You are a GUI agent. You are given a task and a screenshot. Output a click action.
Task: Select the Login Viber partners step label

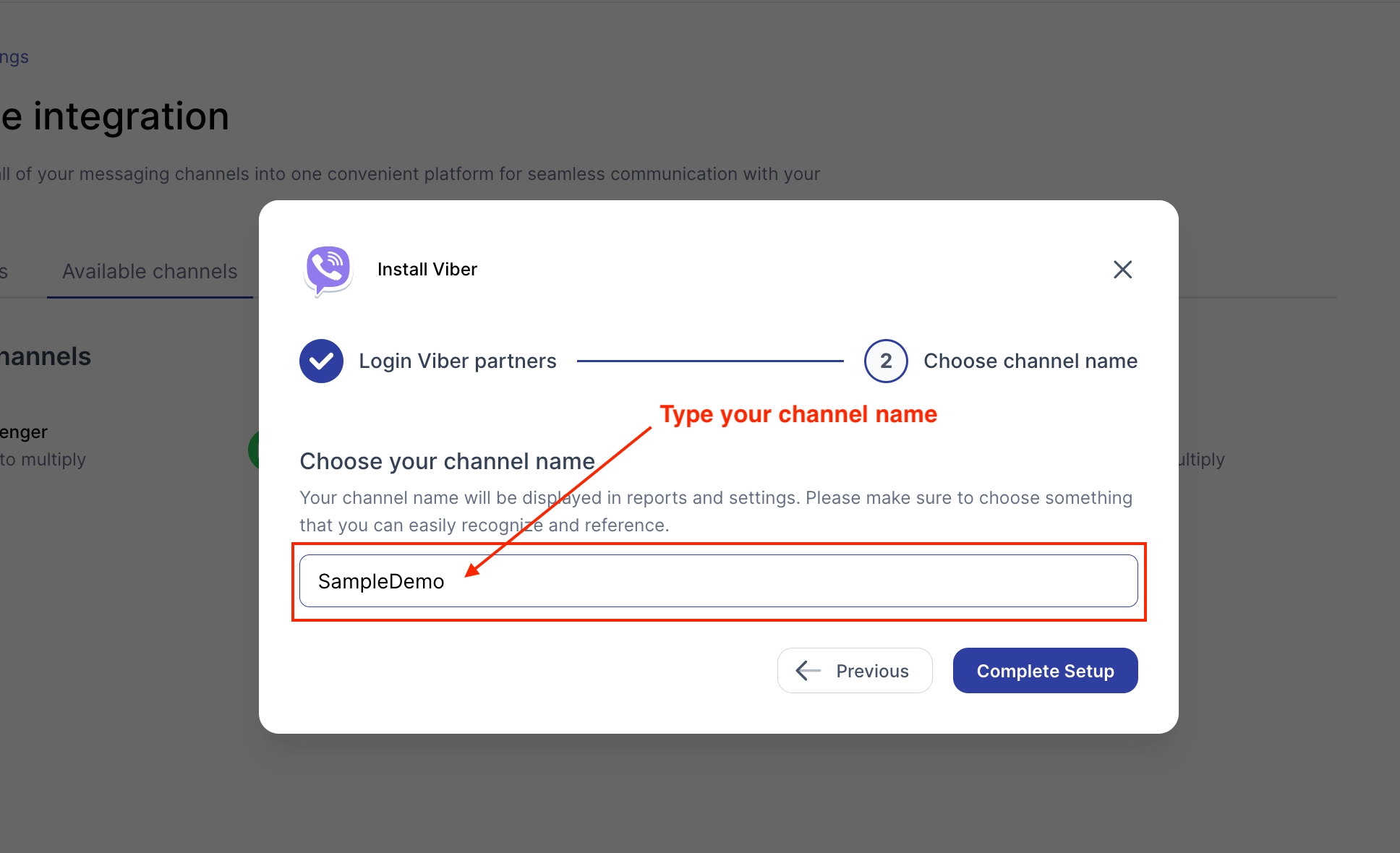click(x=457, y=361)
